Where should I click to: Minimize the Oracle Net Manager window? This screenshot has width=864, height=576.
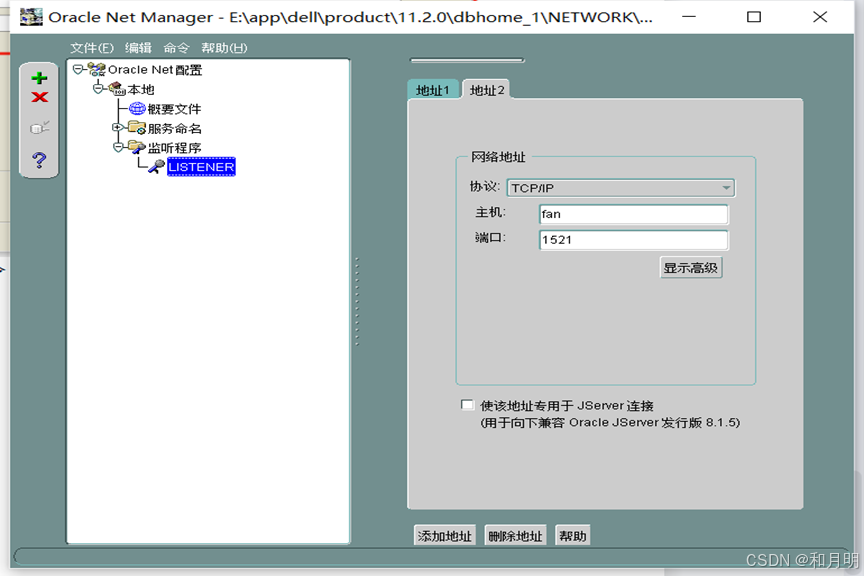click(x=689, y=17)
